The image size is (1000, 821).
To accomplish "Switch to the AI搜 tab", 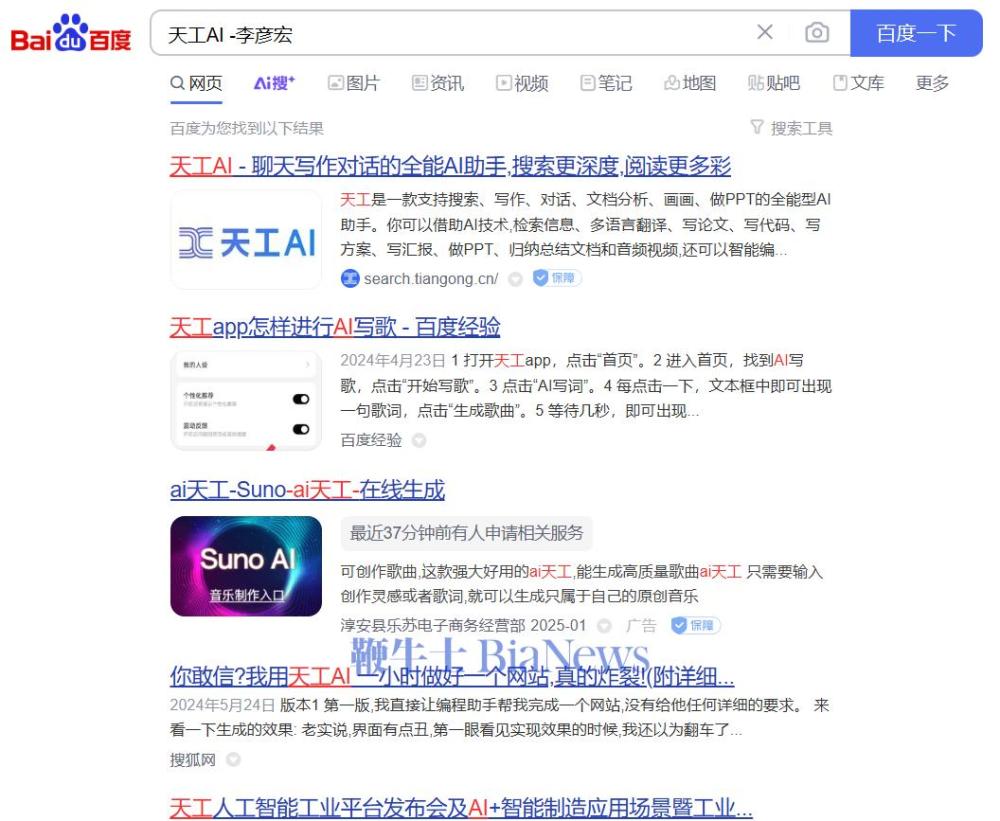I will point(274,83).
